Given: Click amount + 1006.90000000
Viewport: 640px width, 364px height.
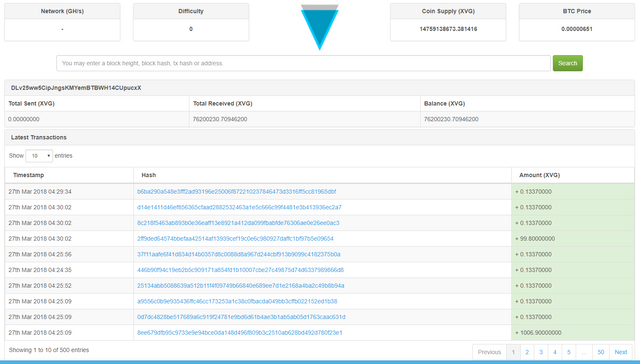Looking at the screenshot, I should (538, 333).
